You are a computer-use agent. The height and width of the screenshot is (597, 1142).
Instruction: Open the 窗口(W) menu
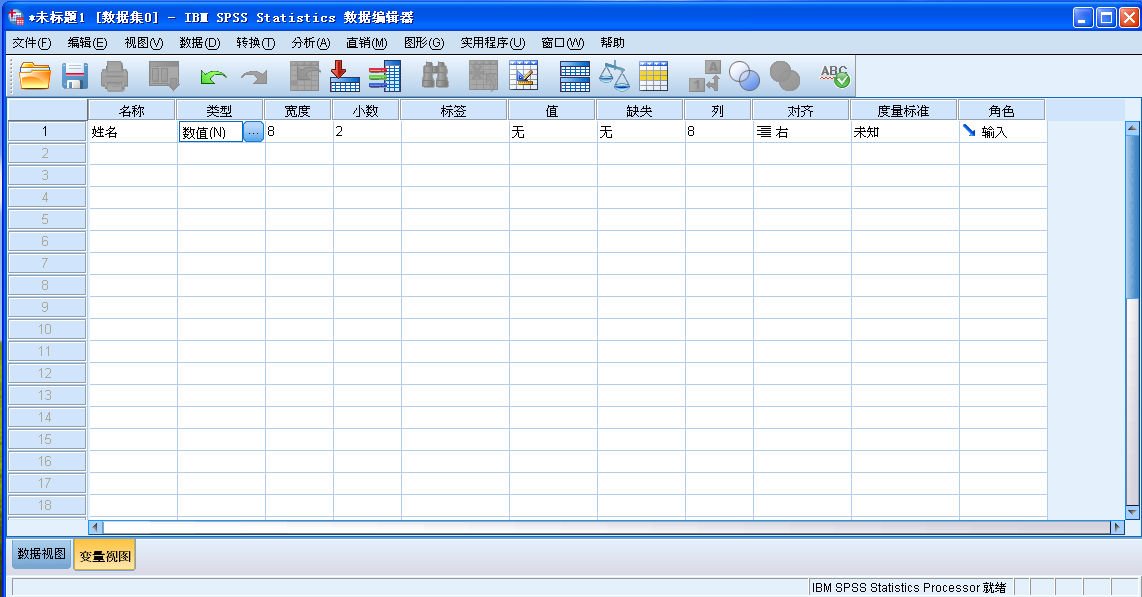coord(562,43)
